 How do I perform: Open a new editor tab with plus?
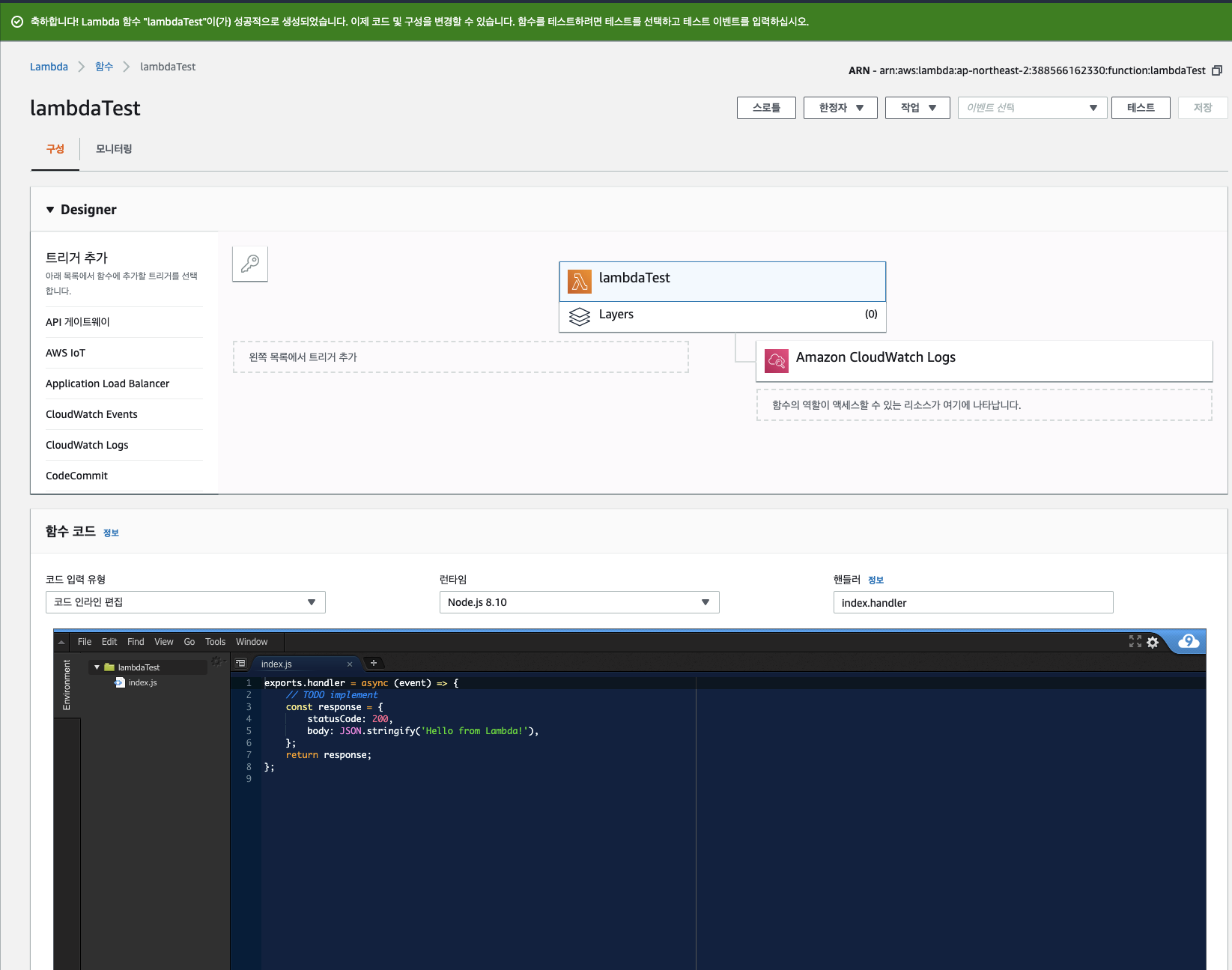click(373, 663)
